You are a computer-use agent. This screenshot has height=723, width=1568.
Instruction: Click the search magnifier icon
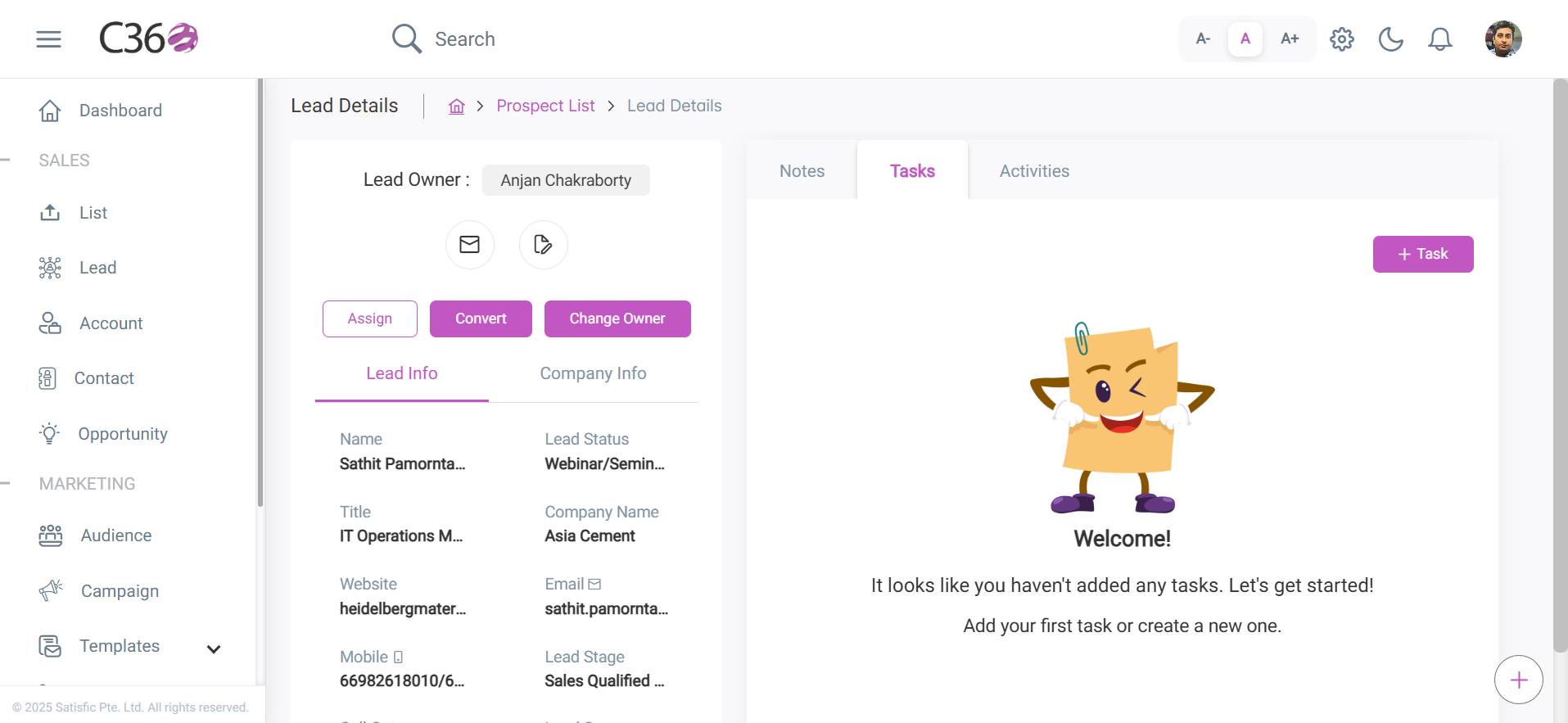406,38
